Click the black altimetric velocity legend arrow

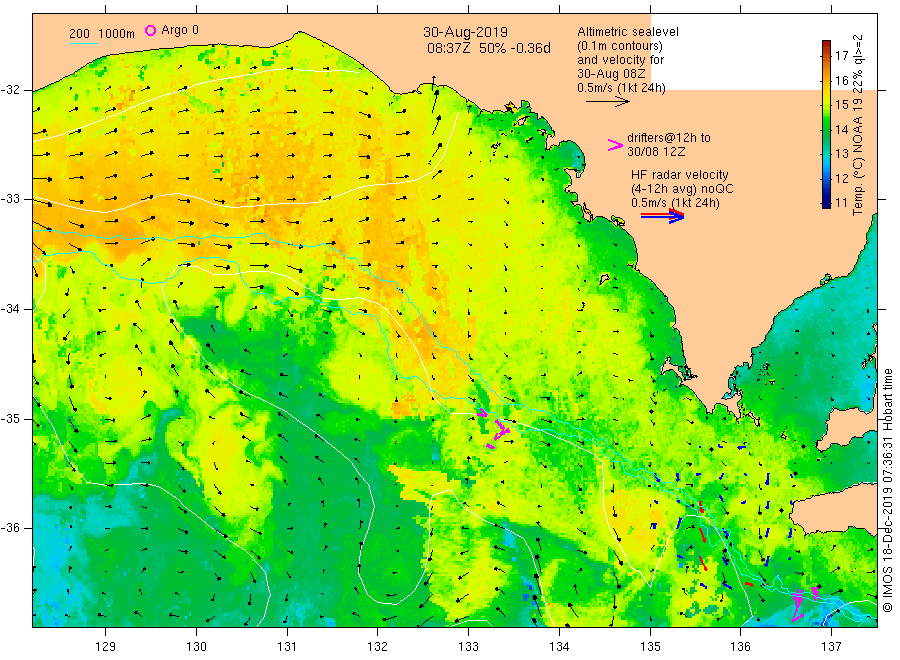tap(607, 102)
